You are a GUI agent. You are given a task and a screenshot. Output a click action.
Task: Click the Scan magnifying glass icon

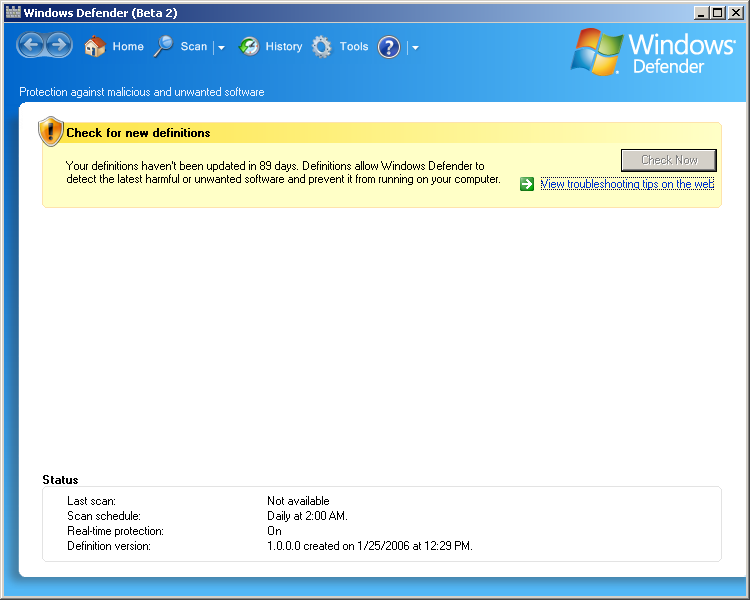[164, 46]
